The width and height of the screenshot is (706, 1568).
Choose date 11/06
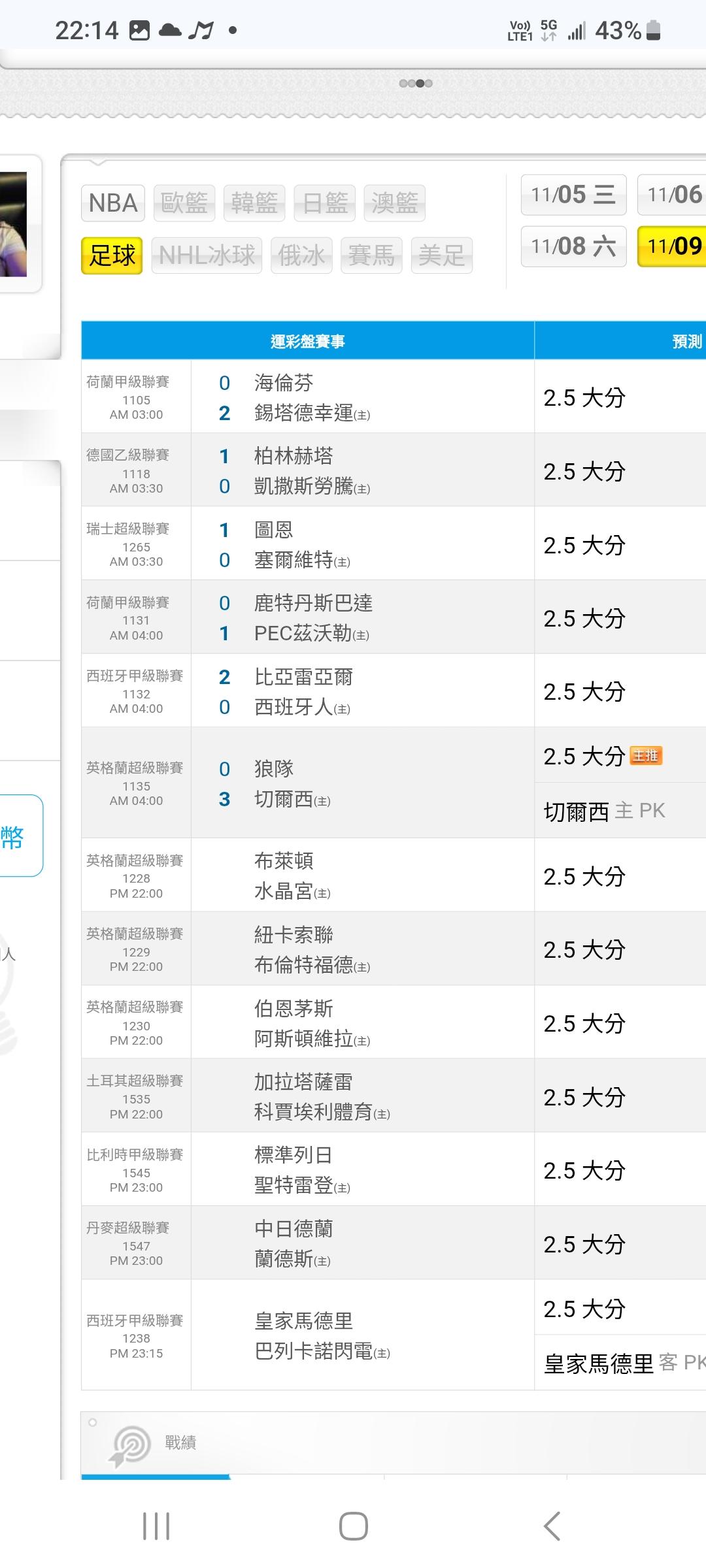(x=672, y=195)
